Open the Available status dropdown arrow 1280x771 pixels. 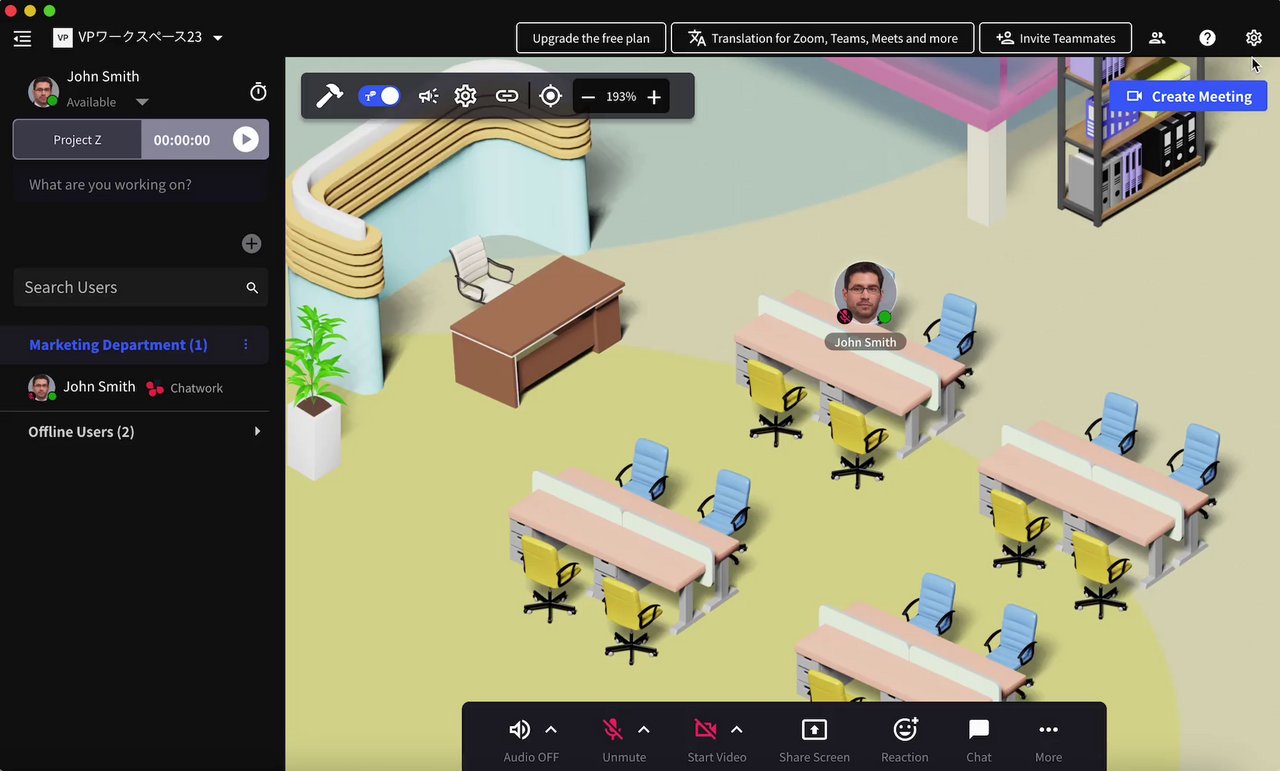click(x=142, y=102)
